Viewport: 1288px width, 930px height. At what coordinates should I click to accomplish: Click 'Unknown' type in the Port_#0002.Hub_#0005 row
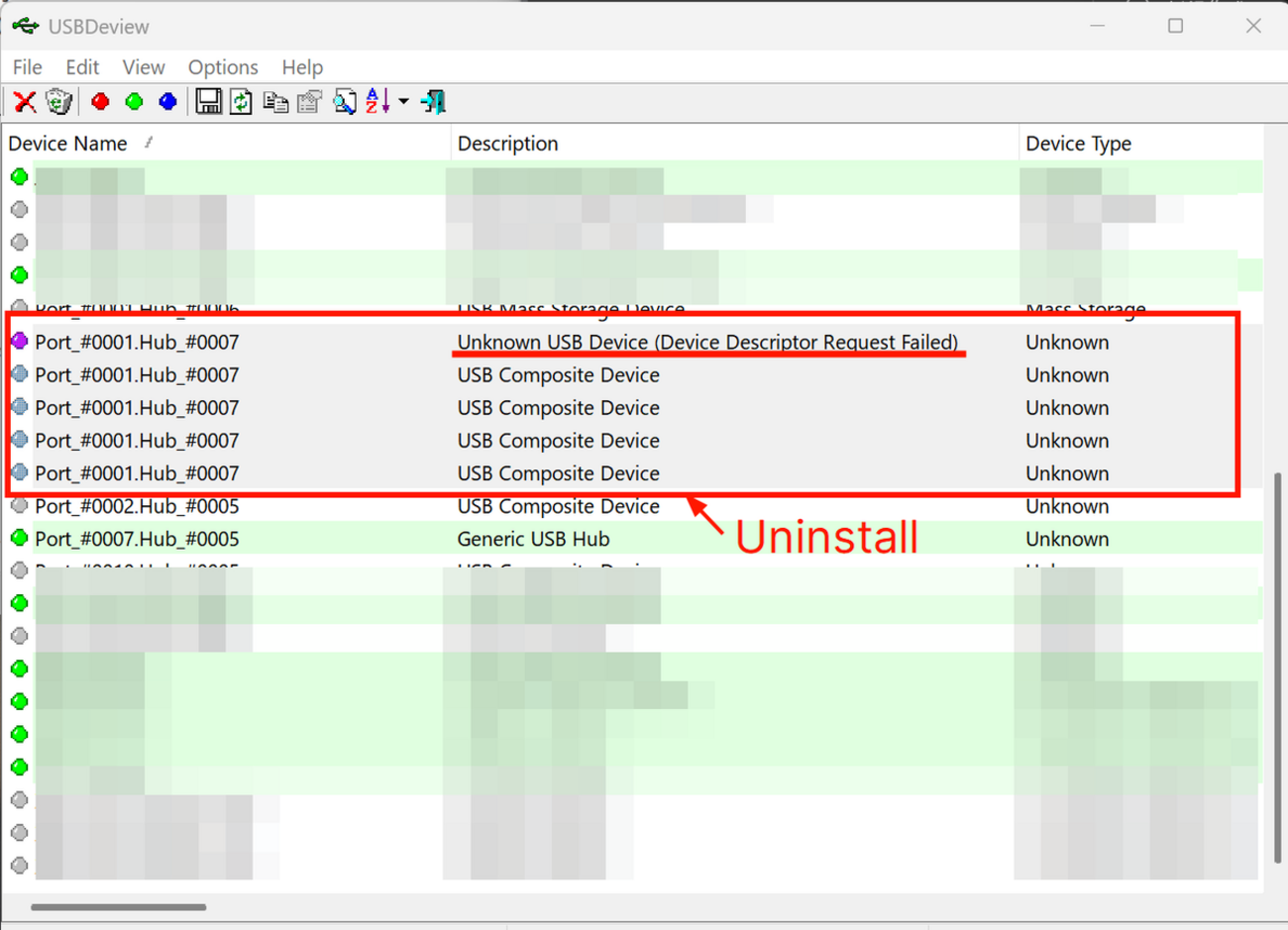(1067, 506)
